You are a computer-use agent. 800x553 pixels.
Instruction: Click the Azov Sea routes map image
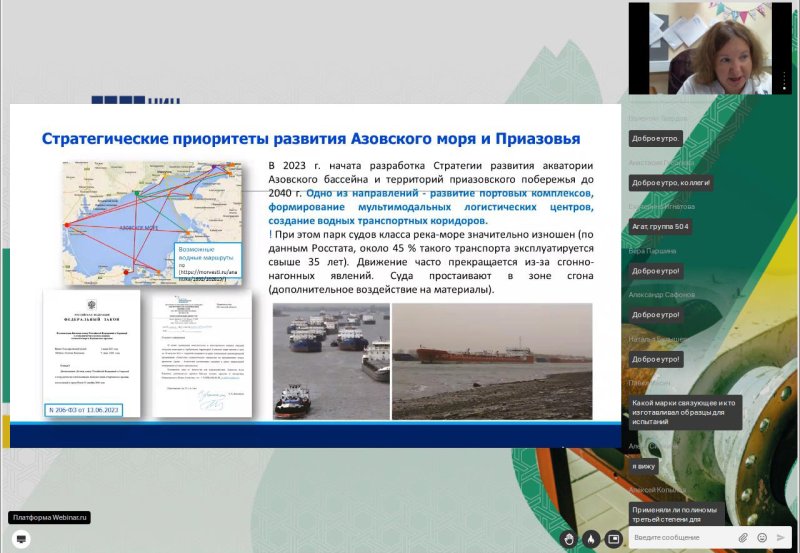pos(153,223)
